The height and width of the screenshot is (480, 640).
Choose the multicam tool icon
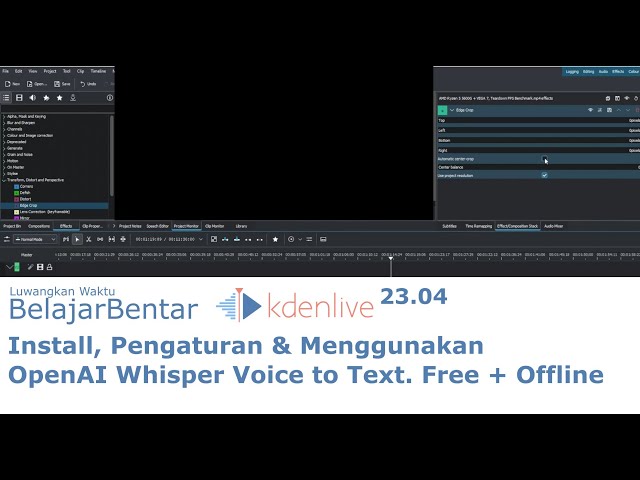[x=123, y=239]
